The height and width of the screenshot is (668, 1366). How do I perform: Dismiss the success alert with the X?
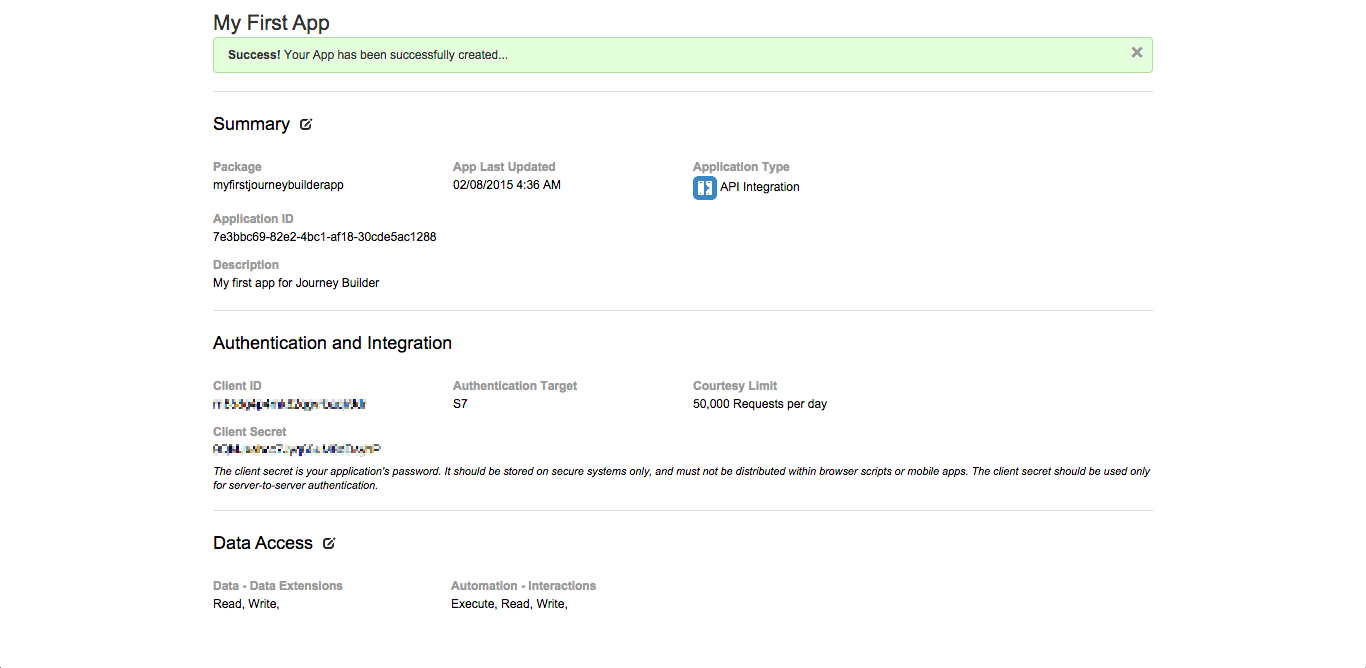[1137, 53]
